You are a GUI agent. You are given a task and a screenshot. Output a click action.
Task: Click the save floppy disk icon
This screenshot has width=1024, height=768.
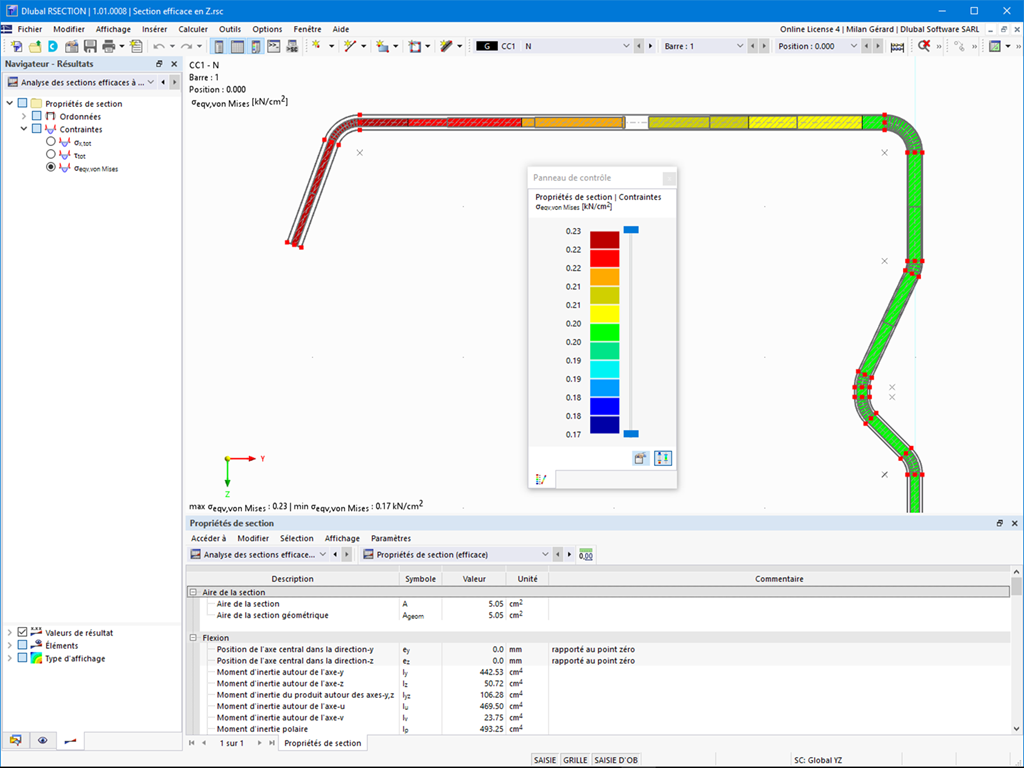click(x=90, y=46)
